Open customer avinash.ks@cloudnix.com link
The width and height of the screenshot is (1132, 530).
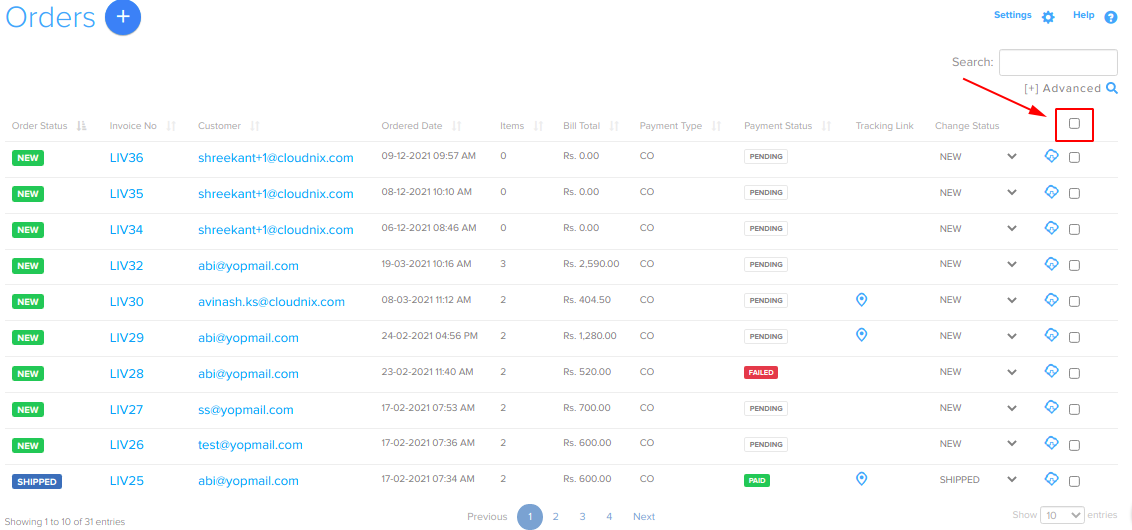[x=271, y=302]
